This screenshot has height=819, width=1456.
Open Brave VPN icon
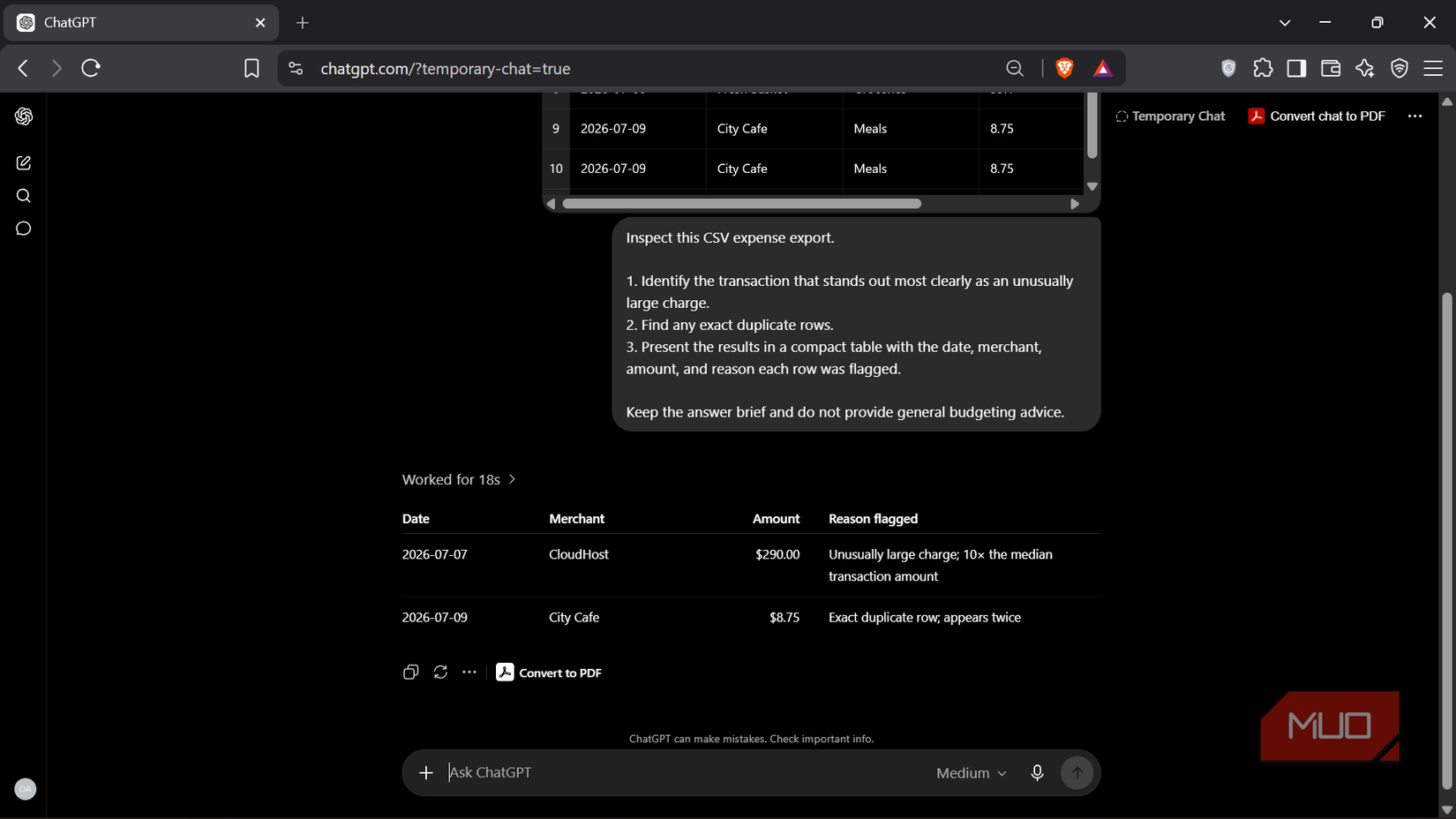coord(1400,68)
